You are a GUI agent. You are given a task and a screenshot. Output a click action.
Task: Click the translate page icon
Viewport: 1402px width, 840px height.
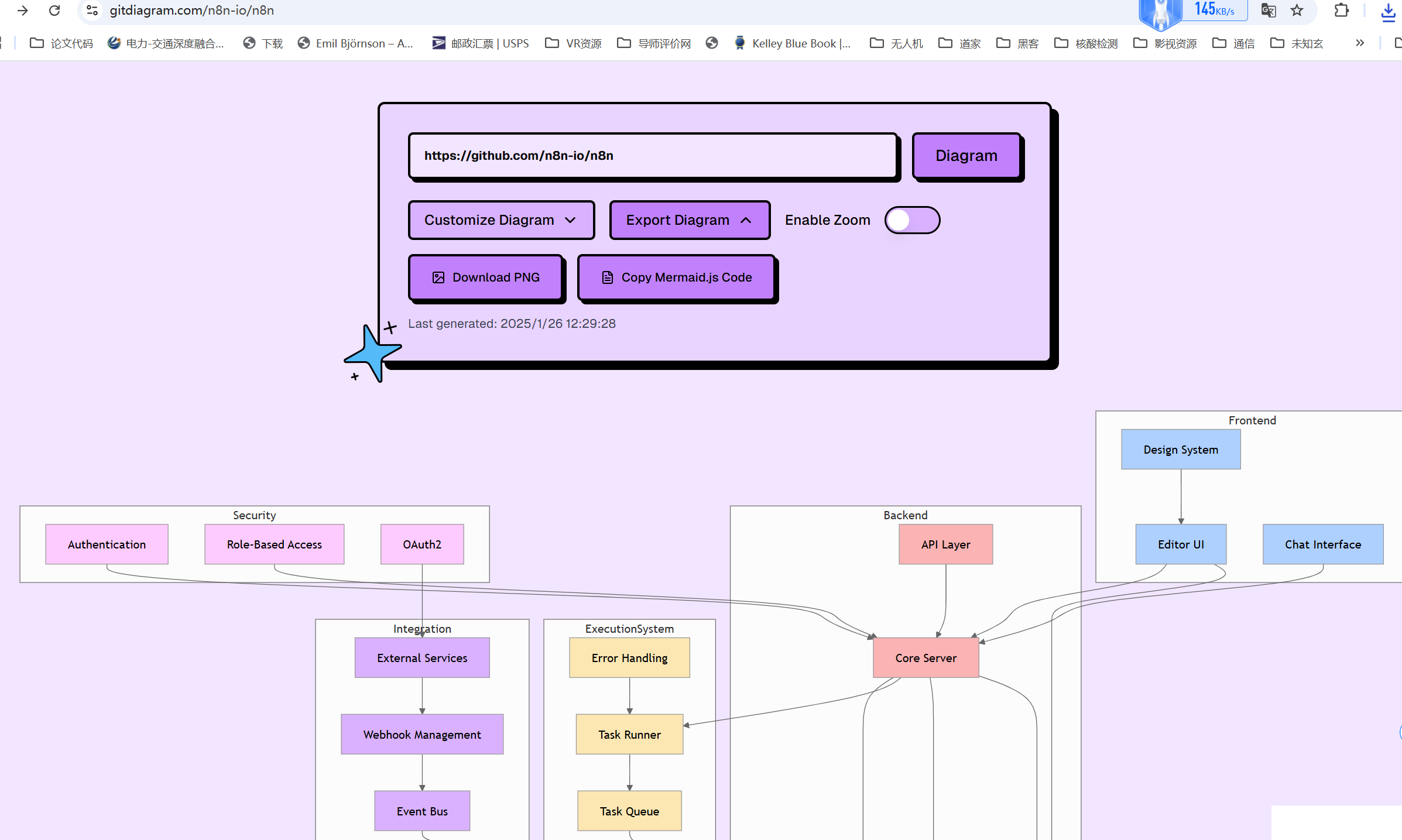[x=1268, y=11]
